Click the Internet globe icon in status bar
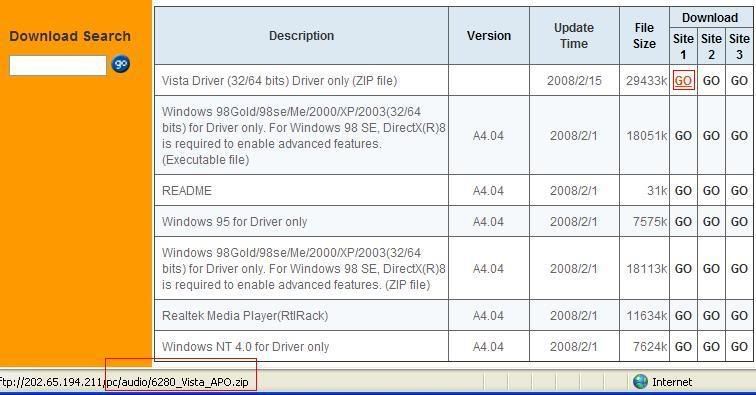The width and height of the screenshot is (756, 395). point(640,381)
